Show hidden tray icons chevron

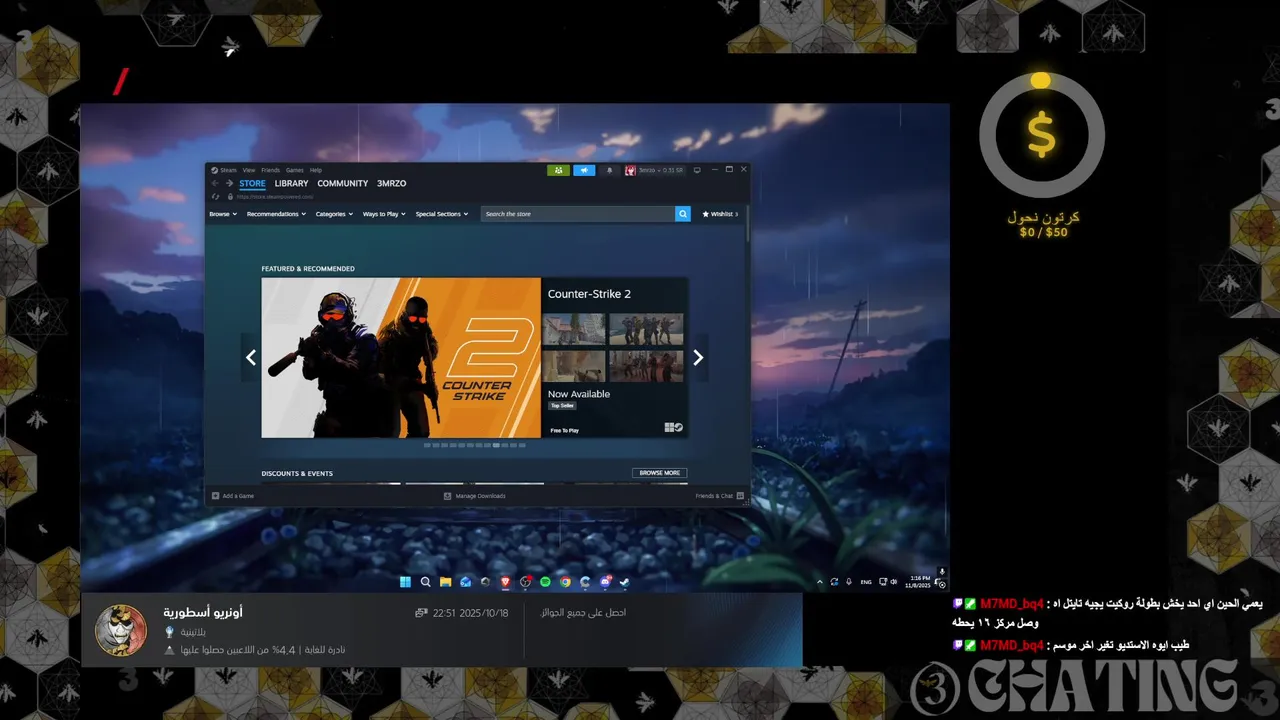click(820, 581)
